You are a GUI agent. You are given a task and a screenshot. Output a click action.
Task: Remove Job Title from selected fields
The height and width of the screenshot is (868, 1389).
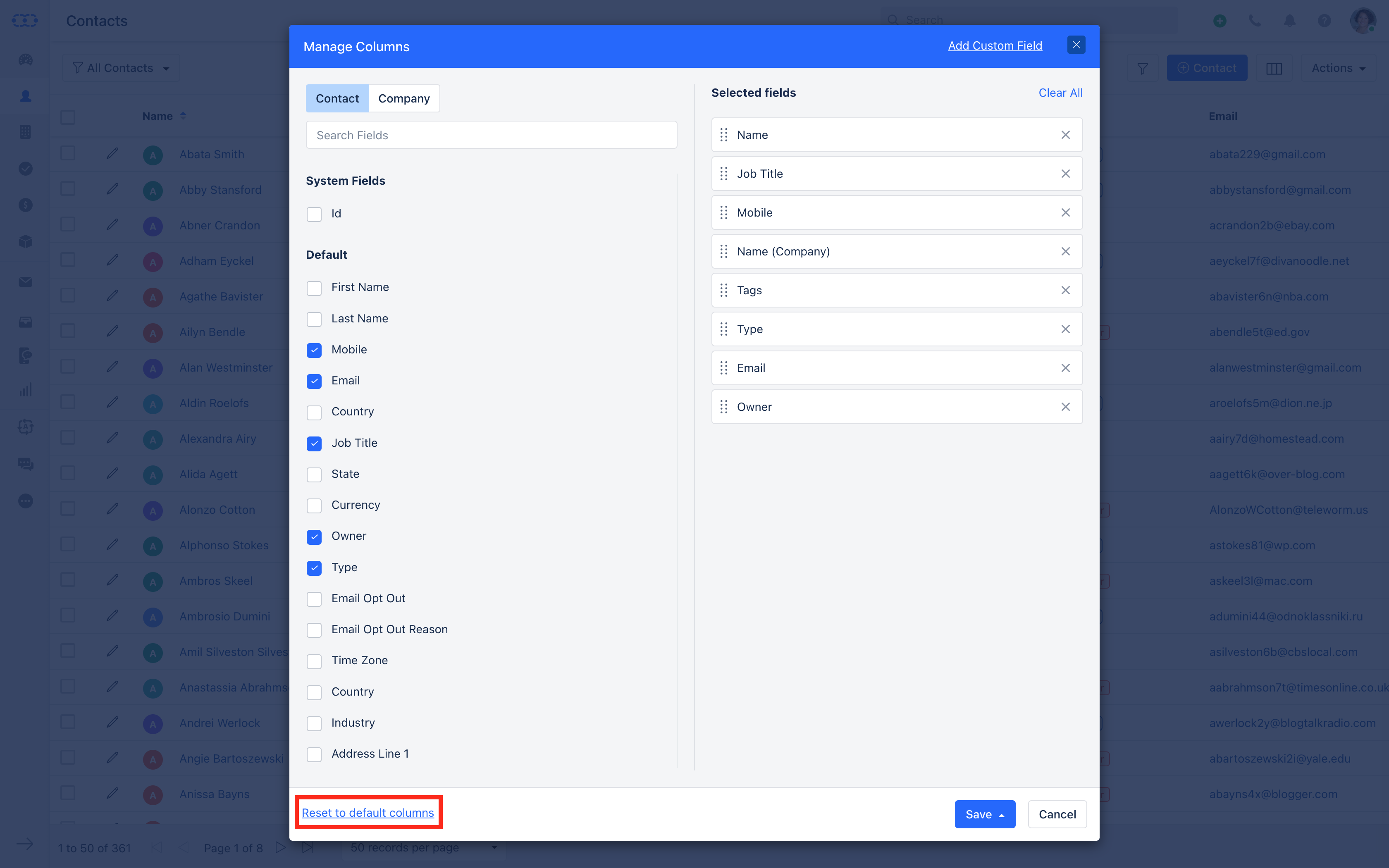pos(1065,174)
